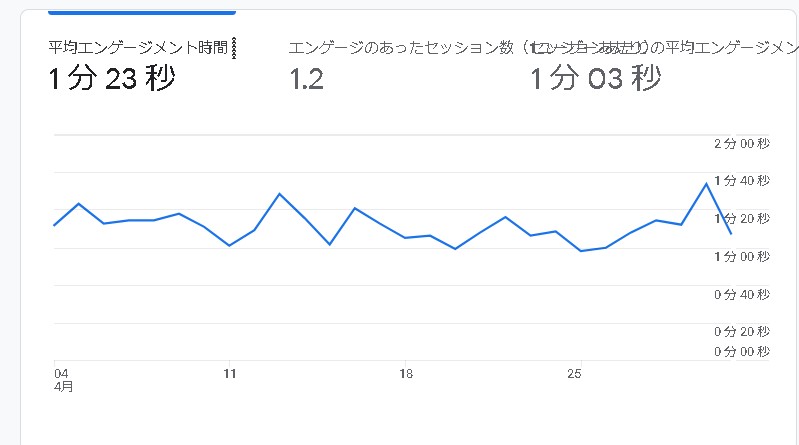Click the first data point of the chart line
799x445 pixels.
pyautogui.click(x=54, y=225)
